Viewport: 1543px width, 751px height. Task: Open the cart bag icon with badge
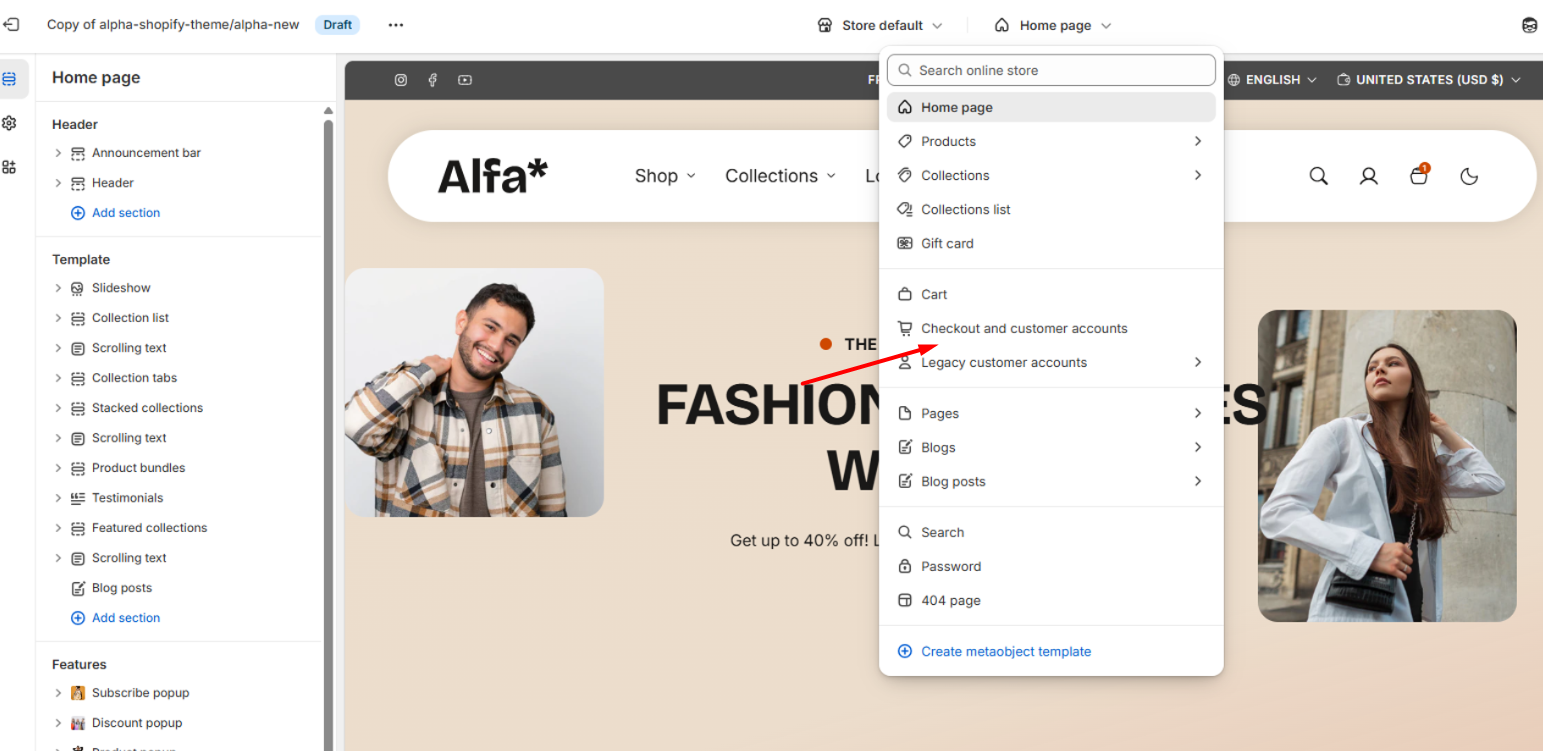pos(1419,175)
